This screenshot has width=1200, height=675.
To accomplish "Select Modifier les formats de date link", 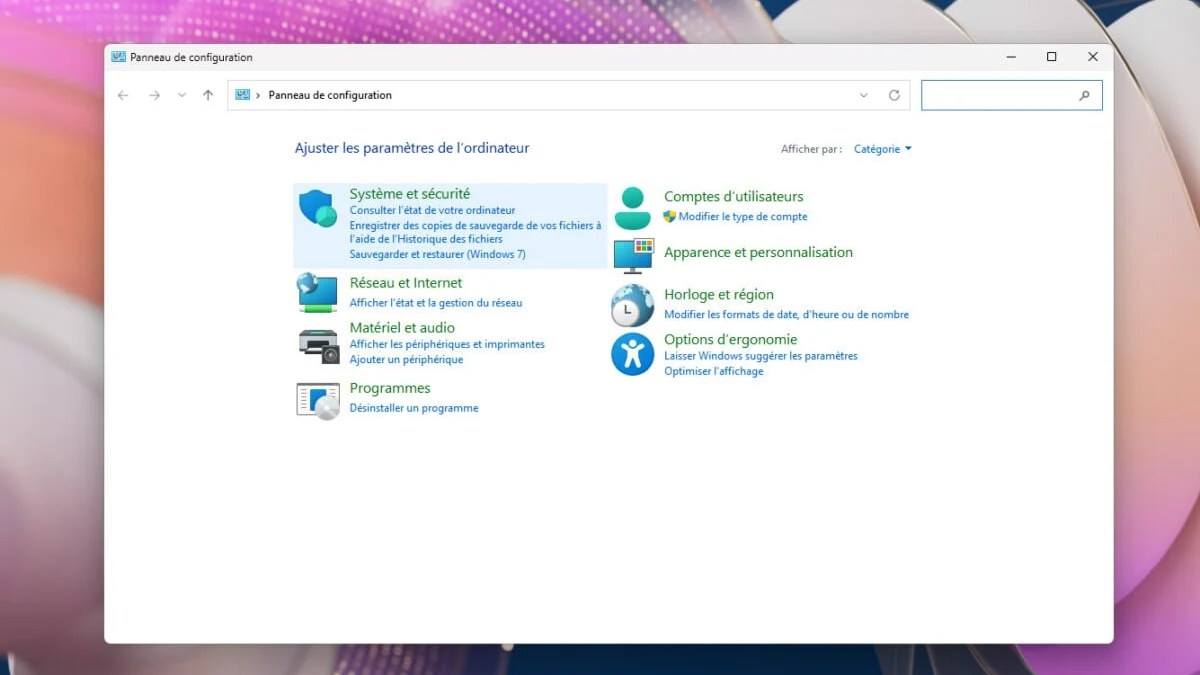I will point(786,314).
